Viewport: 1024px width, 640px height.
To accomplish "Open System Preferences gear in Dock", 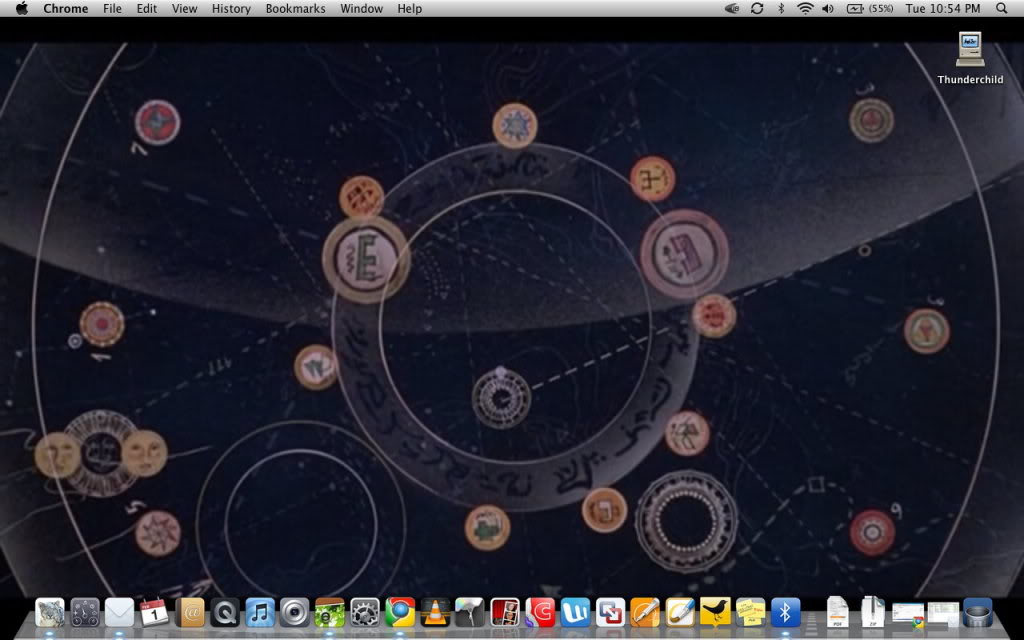I will [364, 613].
